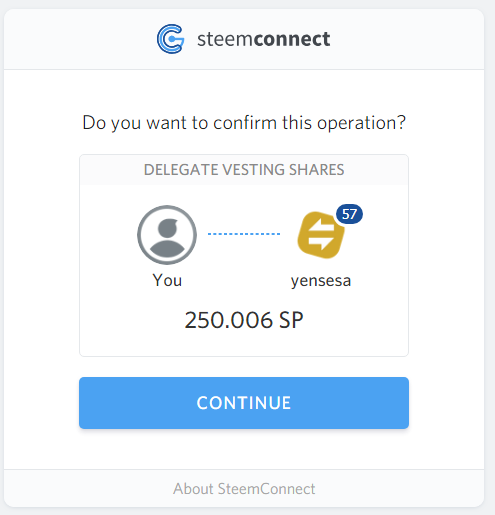Viewport: 495px width, 515px height.
Task: Click the 250.006 SP amount text
Action: point(244,320)
